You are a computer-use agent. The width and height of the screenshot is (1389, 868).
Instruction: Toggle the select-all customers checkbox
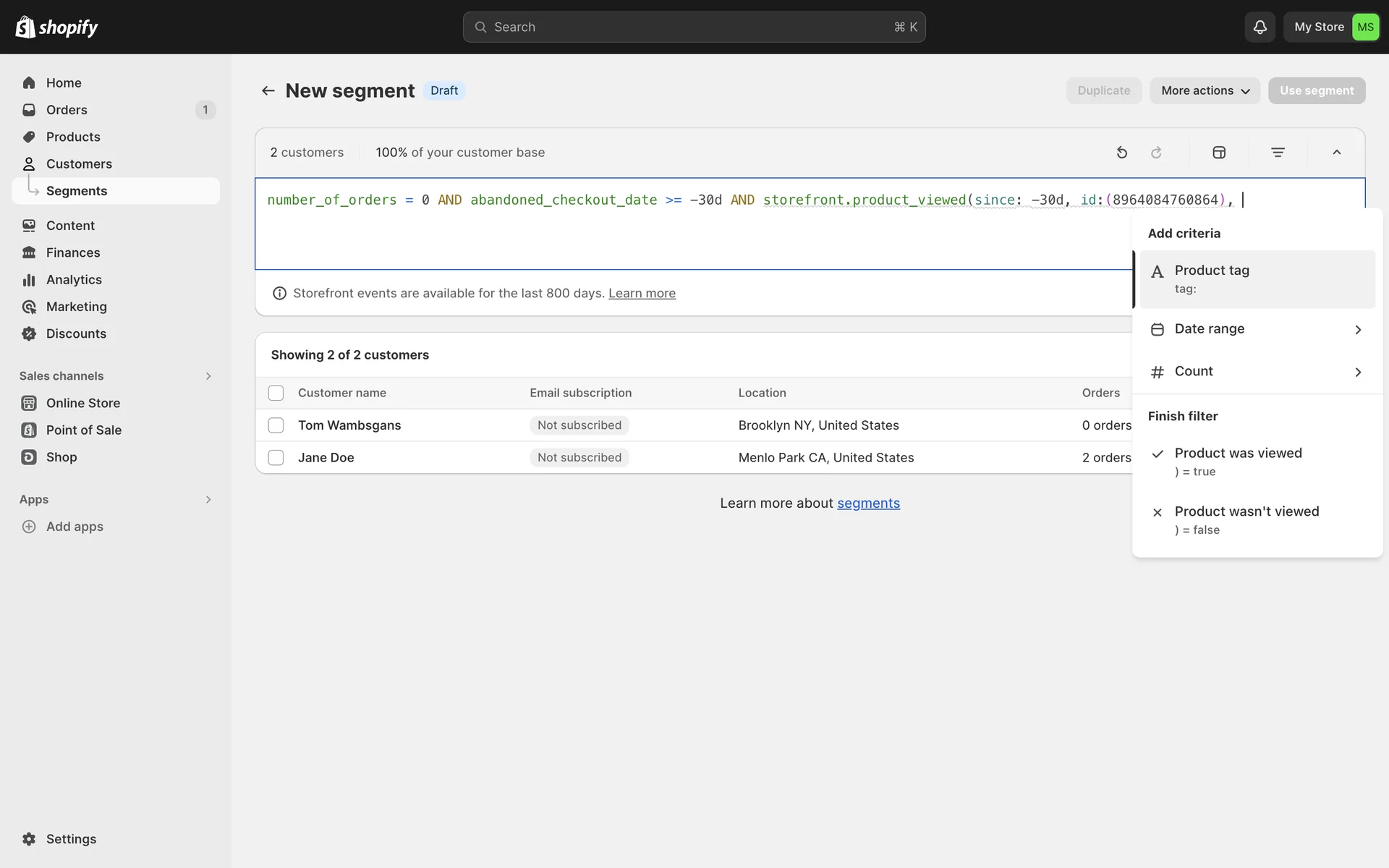click(x=276, y=393)
